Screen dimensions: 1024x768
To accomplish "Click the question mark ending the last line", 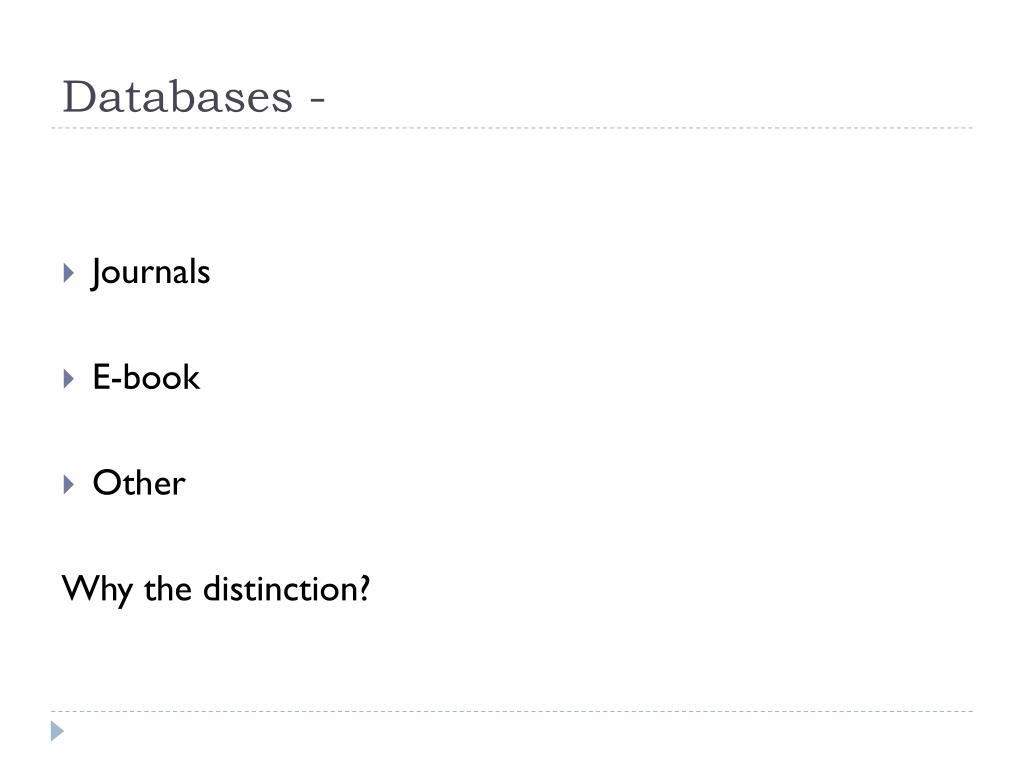I will pyautogui.click(x=363, y=588).
